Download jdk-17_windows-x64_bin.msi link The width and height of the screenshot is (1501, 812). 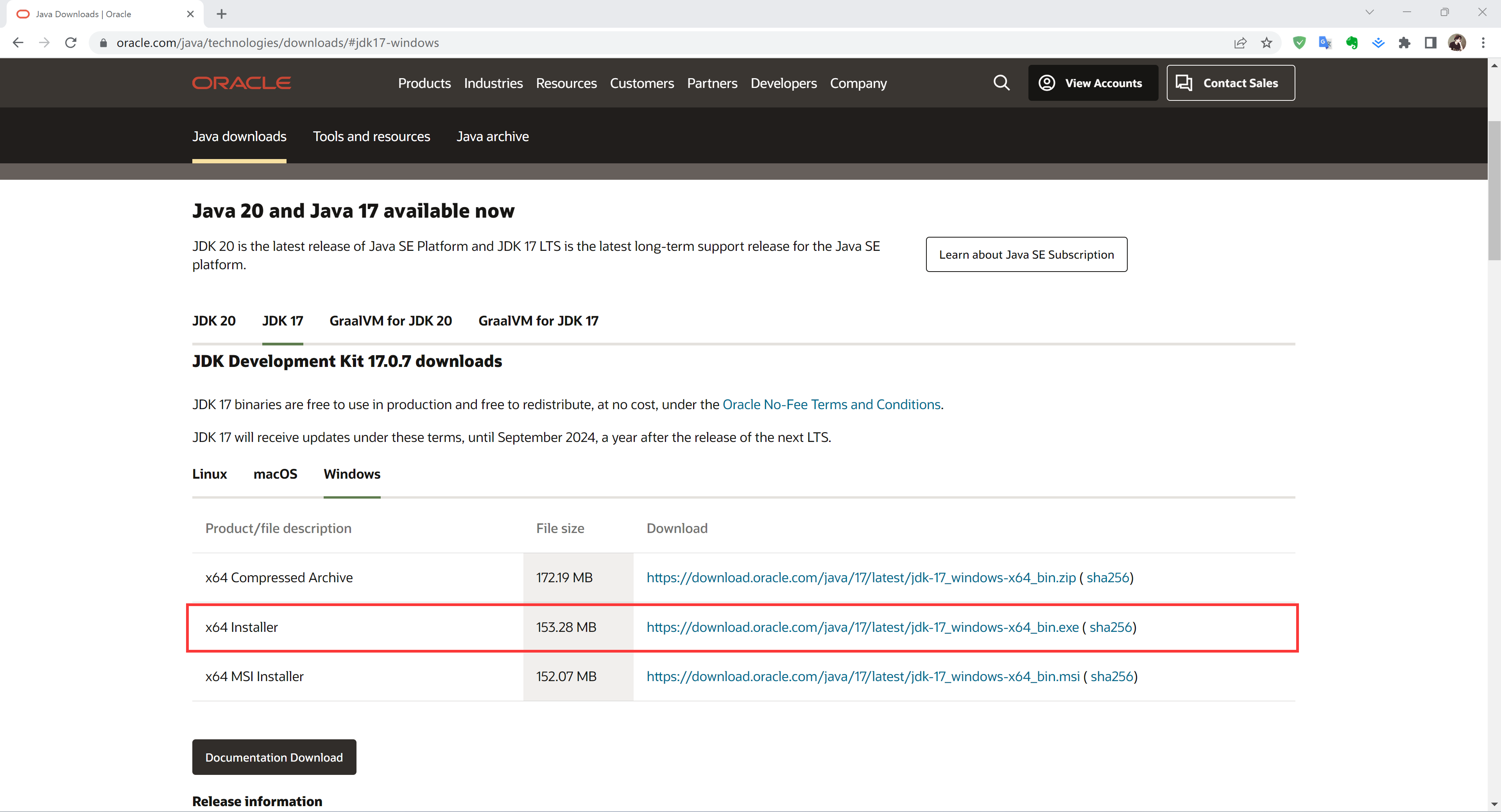[x=863, y=676]
